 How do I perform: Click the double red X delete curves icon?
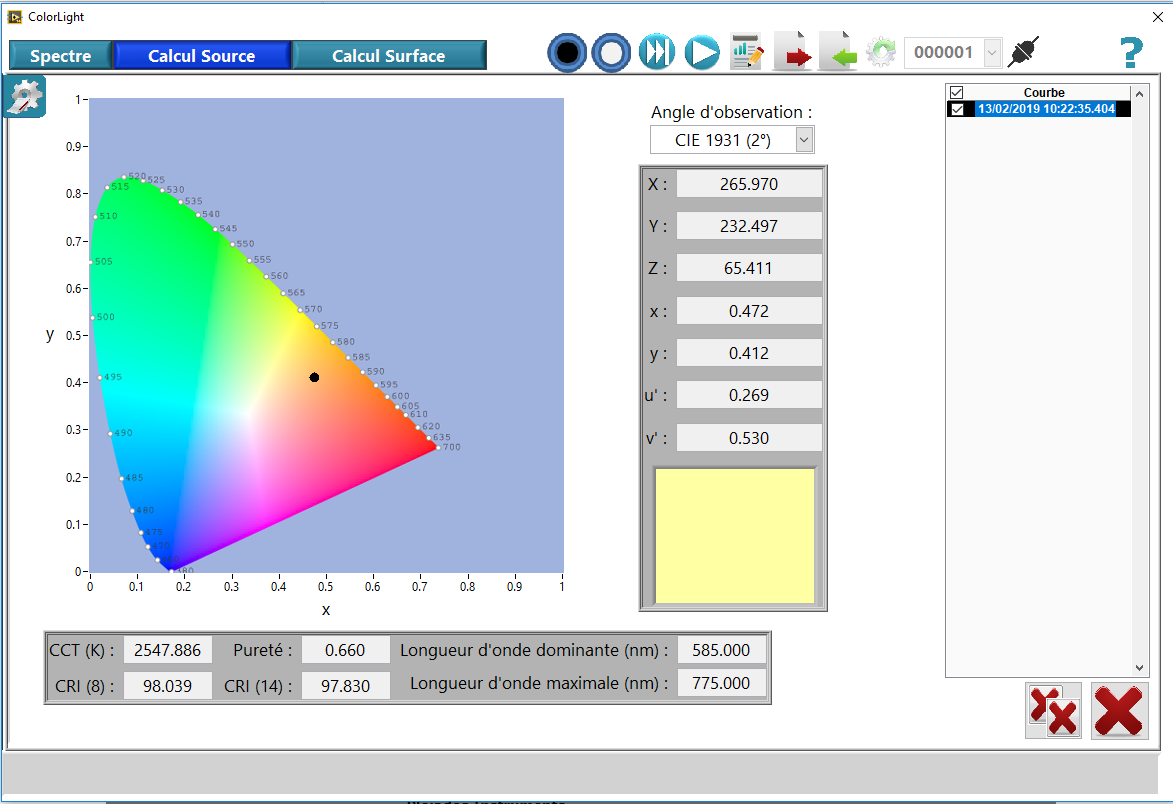(x=1053, y=711)
